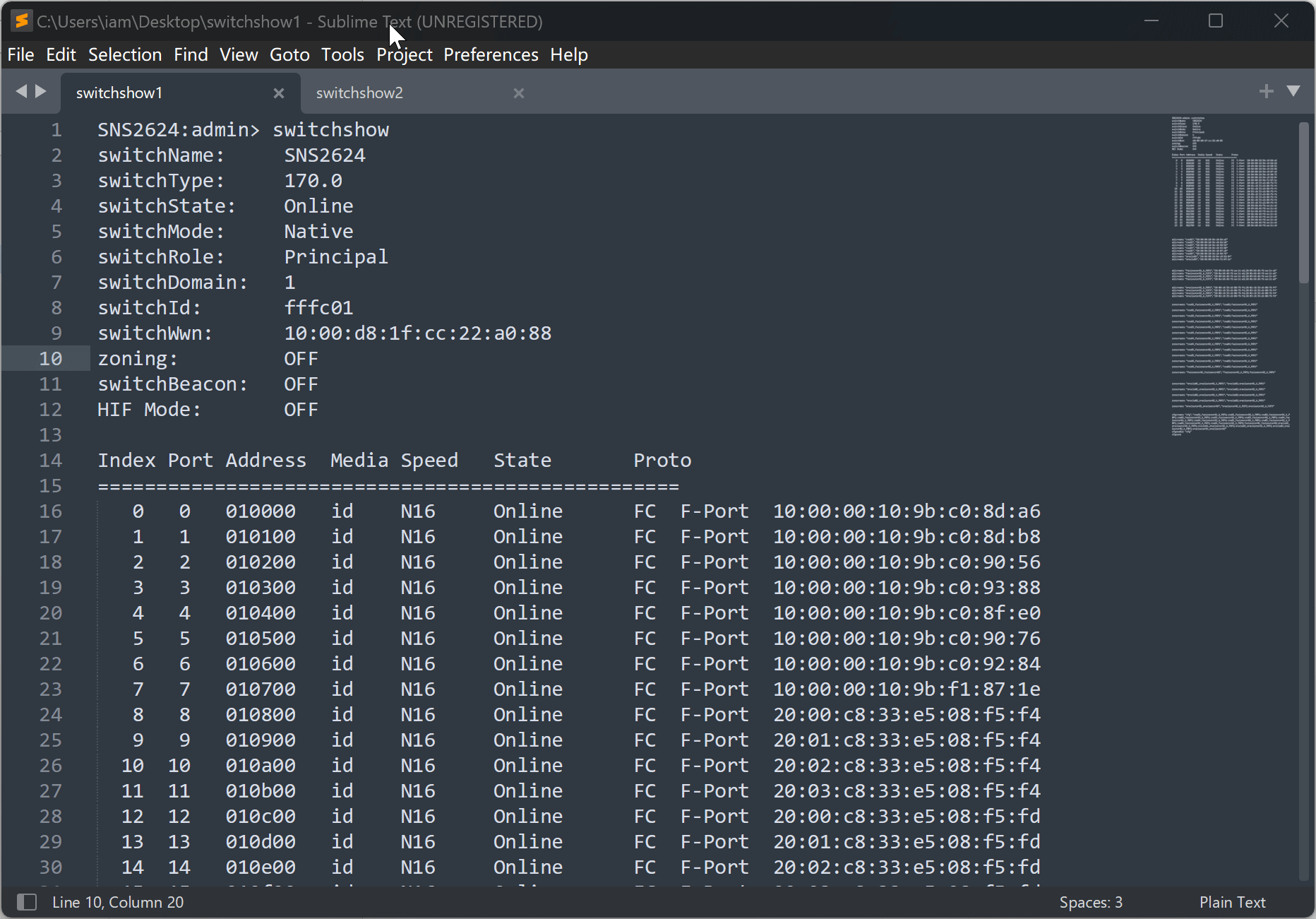Click the Sublime Text logo icon

[x=20, y=20]
